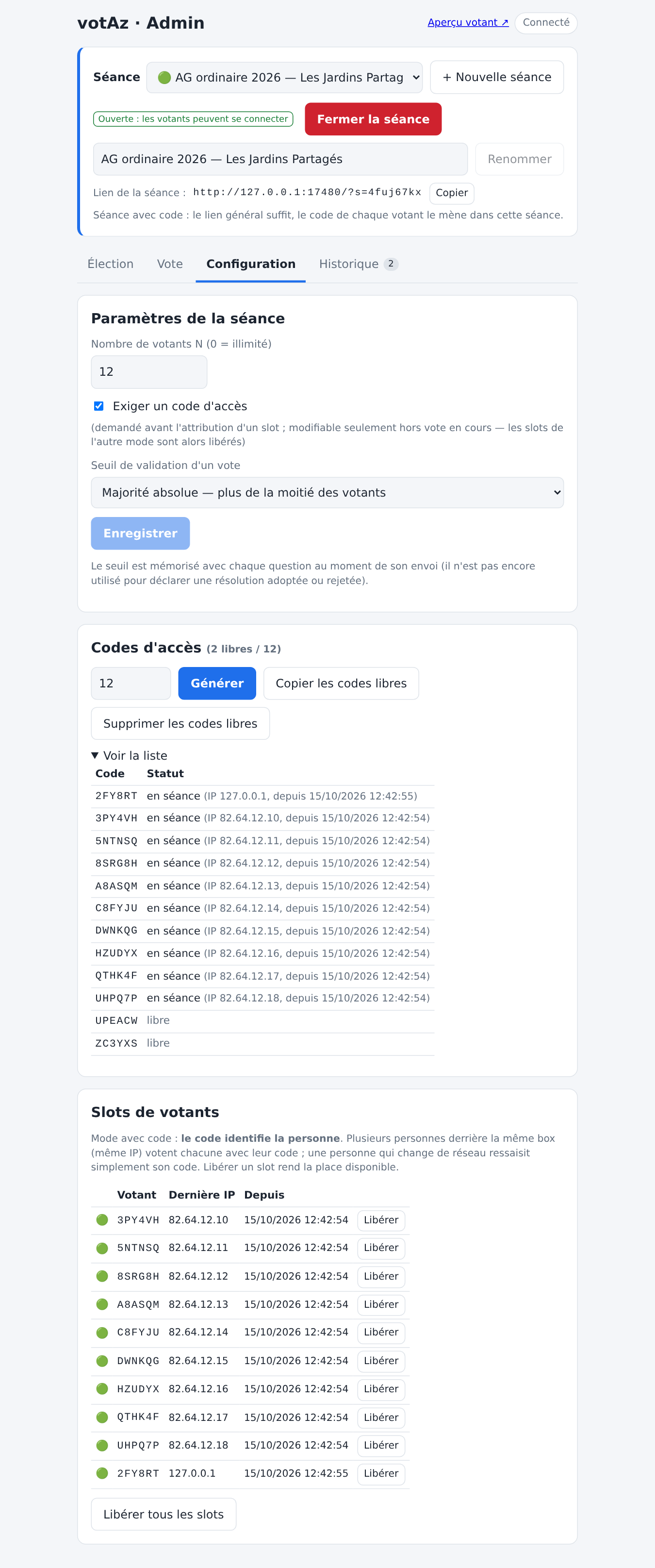Click the + Nouvelle séance button
The image size is (655, 1568).
(x=496, y=77)
